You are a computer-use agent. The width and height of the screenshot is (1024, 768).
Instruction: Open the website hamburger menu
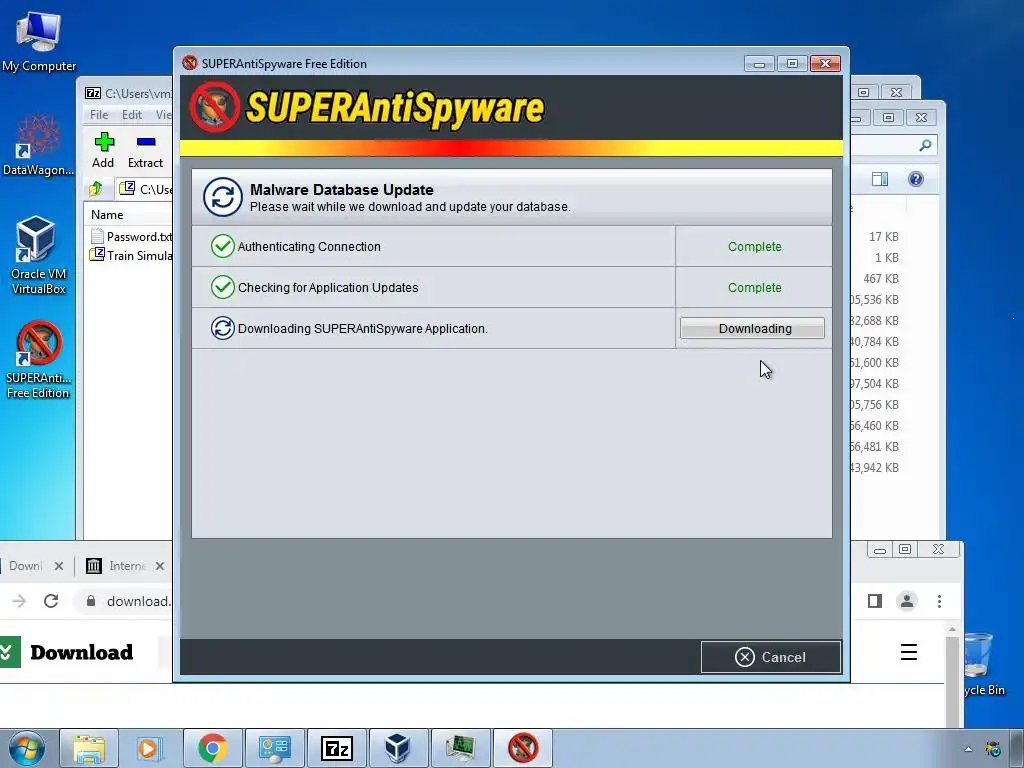click(x=908, y=652)
